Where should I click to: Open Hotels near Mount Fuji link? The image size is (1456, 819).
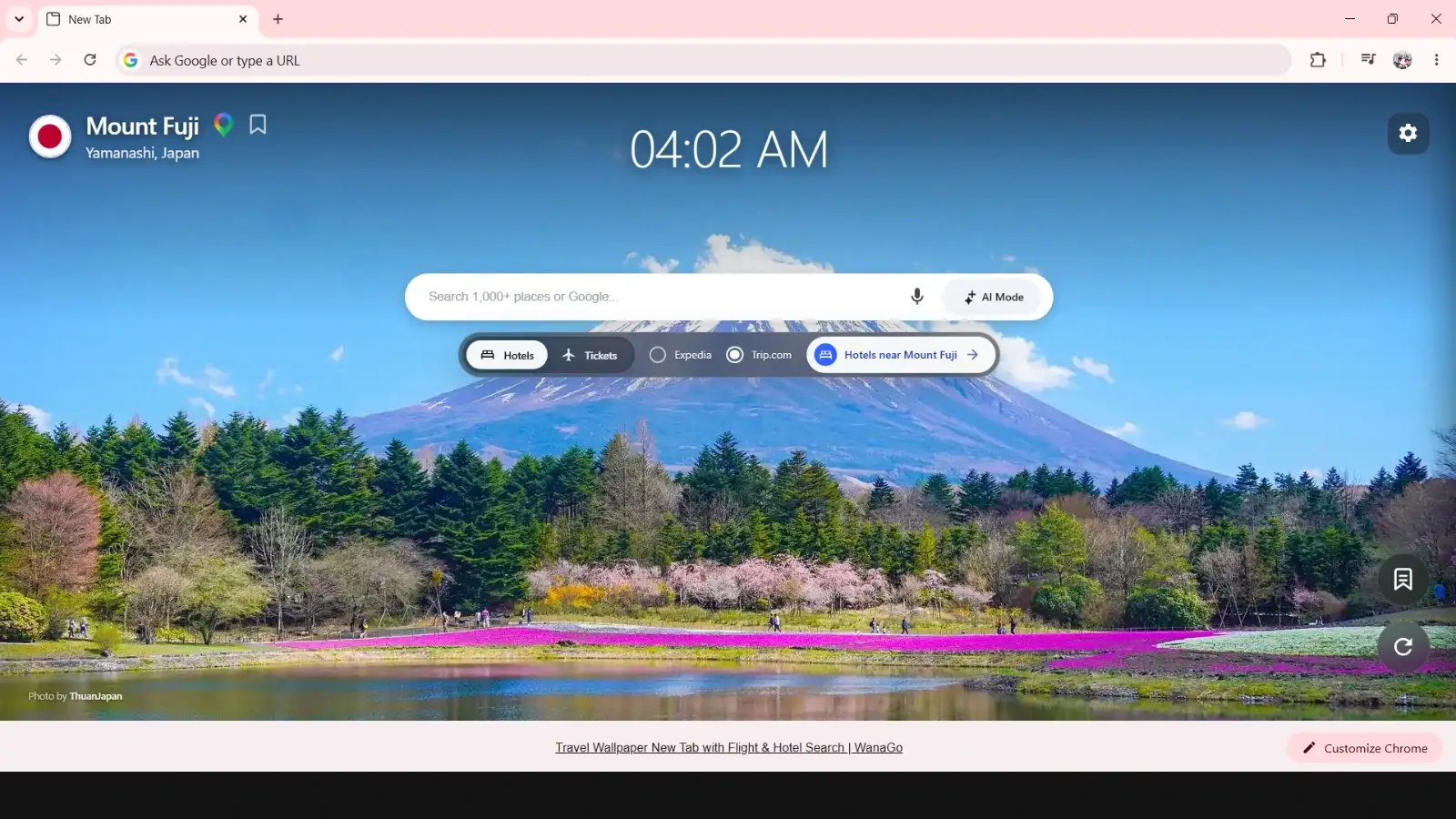(x=899, y=355)
